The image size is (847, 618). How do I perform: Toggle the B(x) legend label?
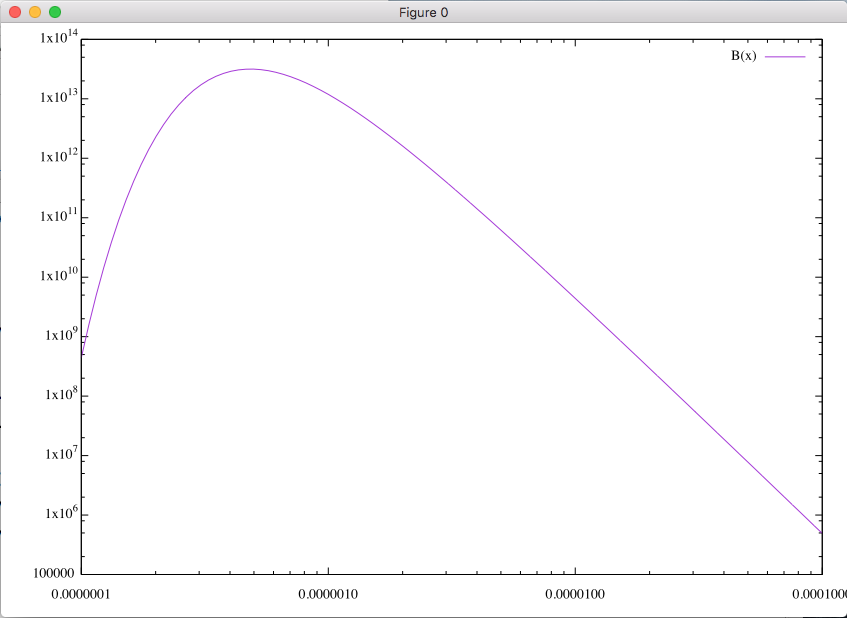coord(743,56)
